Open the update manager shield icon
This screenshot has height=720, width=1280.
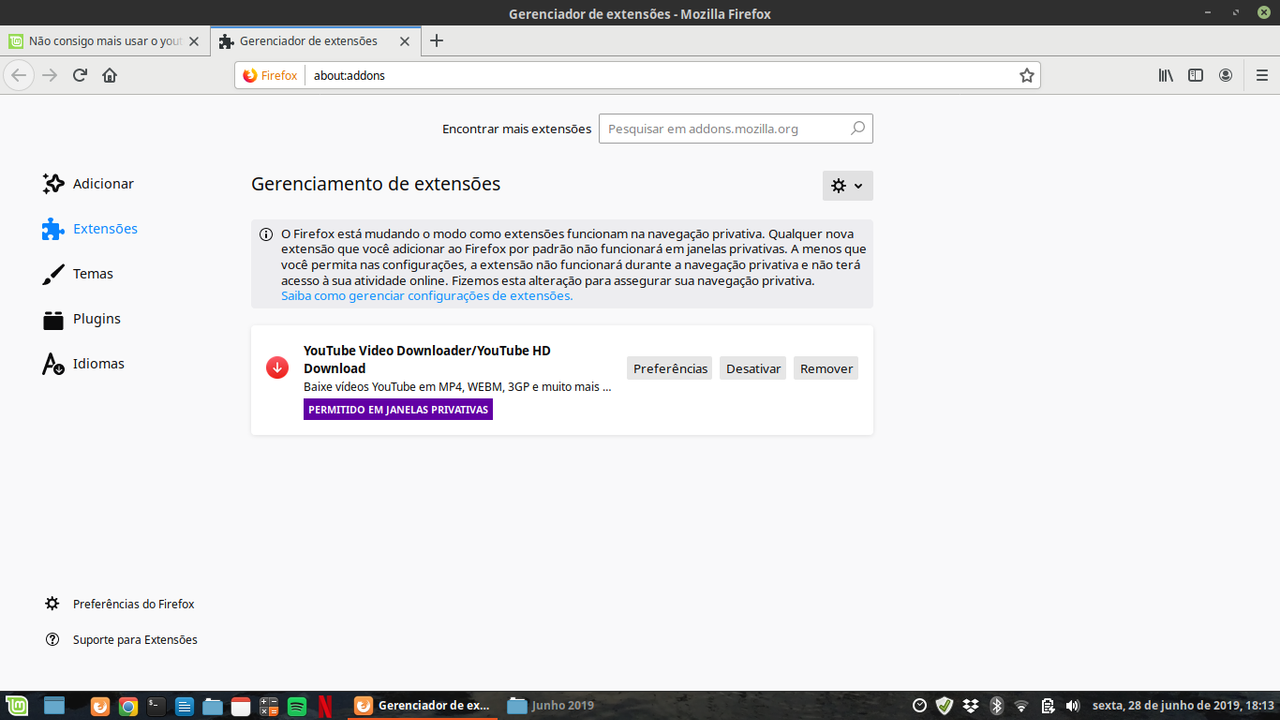[x=944, y=706]
